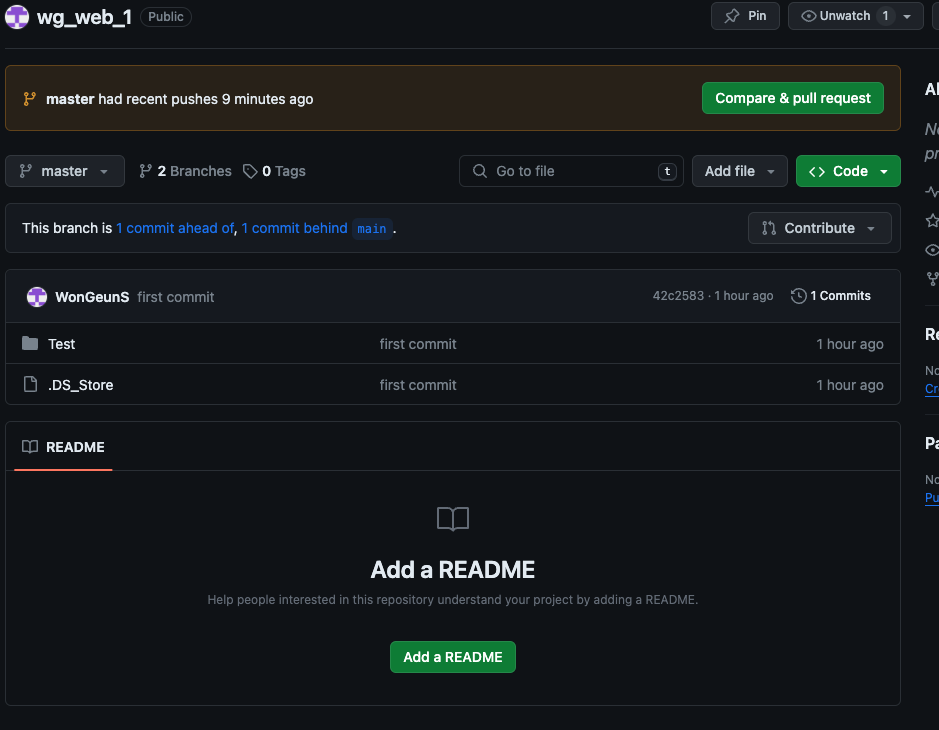Click the watchers eye icon in the right sidebar
The width and height of the screenshot is (939, 730).
click(932, 250)
